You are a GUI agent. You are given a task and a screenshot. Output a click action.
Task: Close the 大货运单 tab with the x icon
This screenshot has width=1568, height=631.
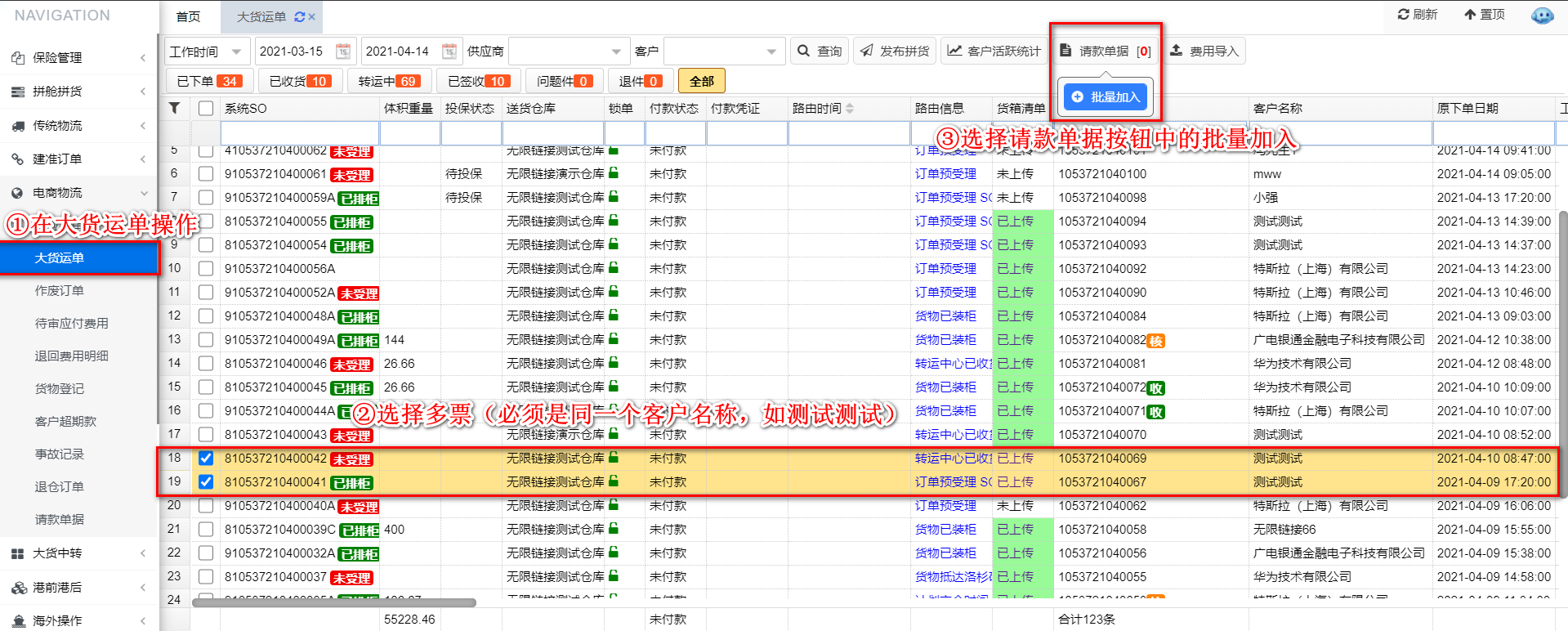pos(312,17)
